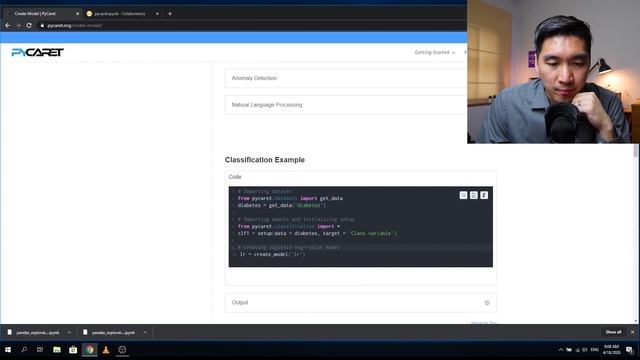Open options chevron for first download
The width and height of the screenshot is (640, 360).
[x=69, y=332]
